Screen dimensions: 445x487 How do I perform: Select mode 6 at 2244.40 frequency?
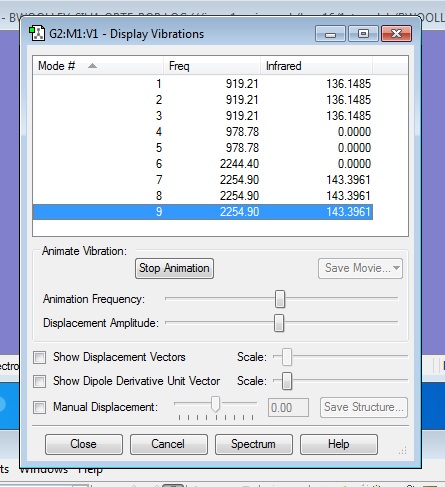[x=203, y=164]
